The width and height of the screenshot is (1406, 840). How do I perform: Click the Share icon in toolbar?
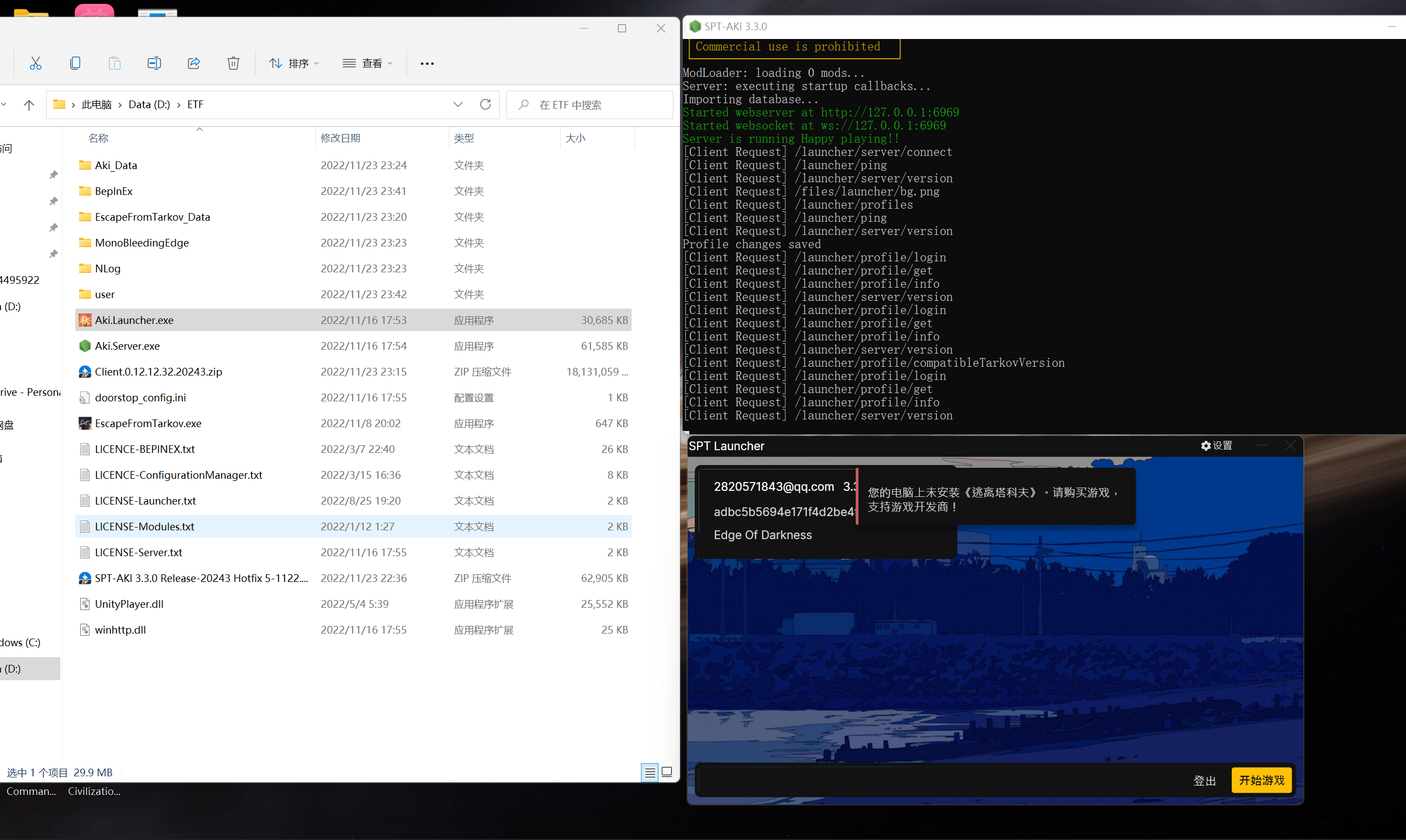194,63
